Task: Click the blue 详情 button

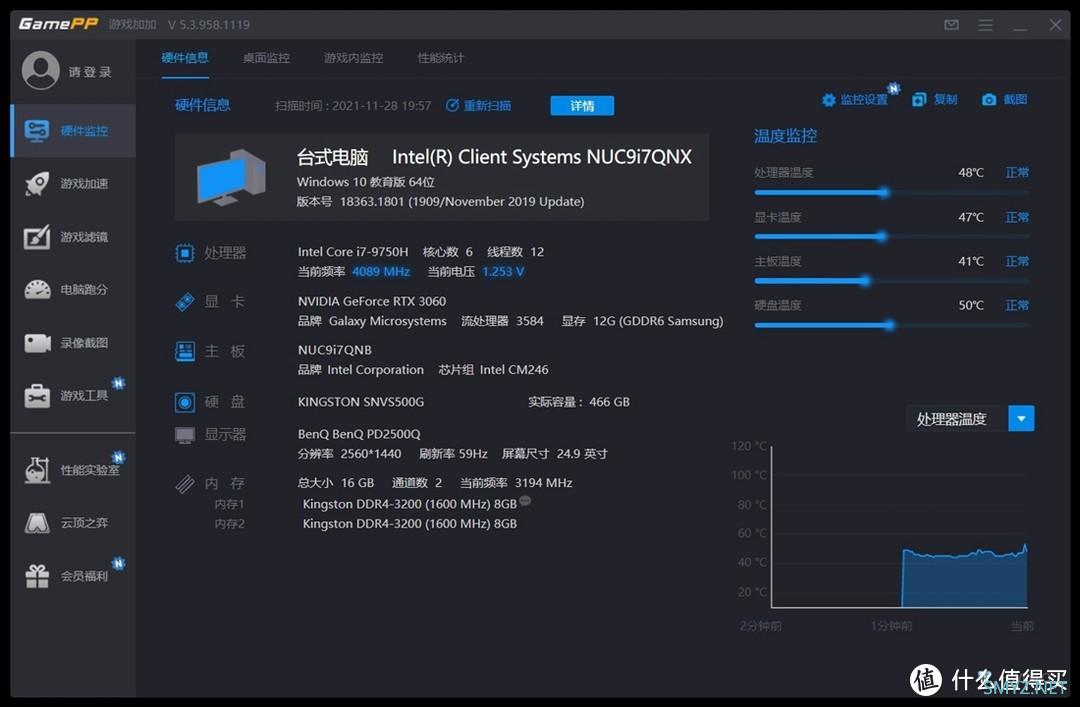Action: pyautogui.click(x=582, y=105)
